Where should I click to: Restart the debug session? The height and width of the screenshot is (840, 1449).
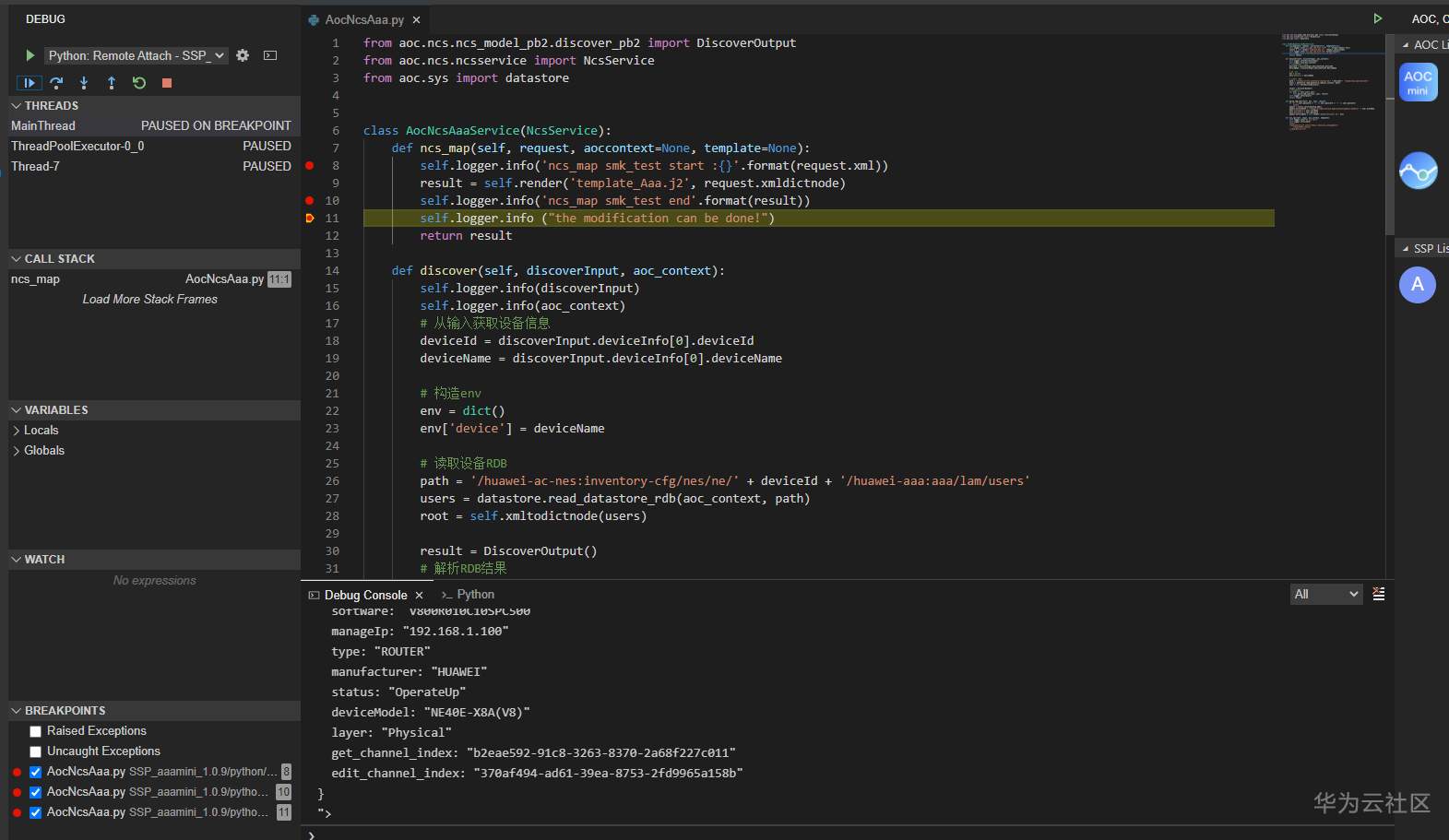(x=139, y=83)
